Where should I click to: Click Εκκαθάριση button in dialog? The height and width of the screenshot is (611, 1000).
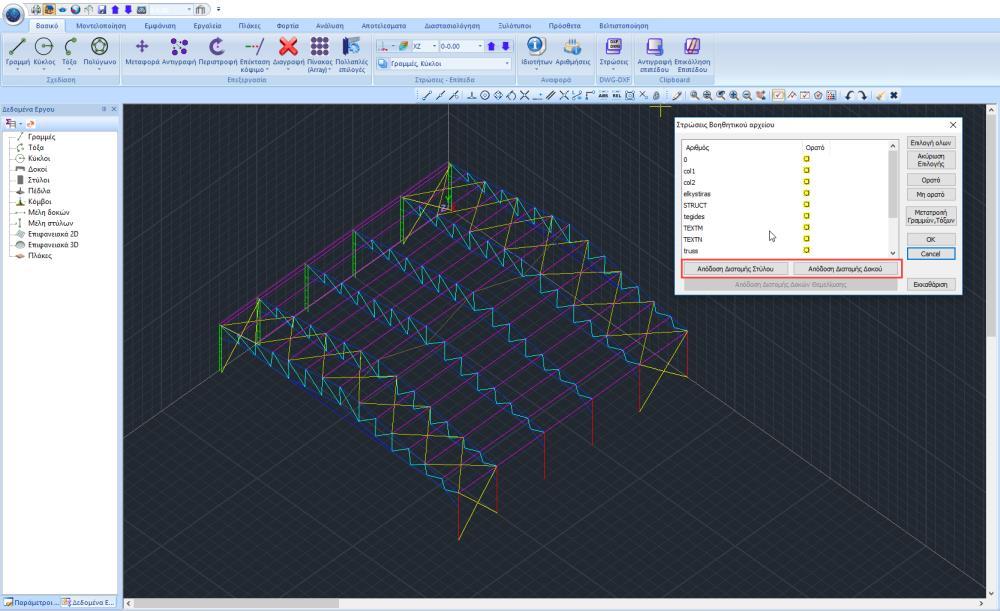(930, 284)
